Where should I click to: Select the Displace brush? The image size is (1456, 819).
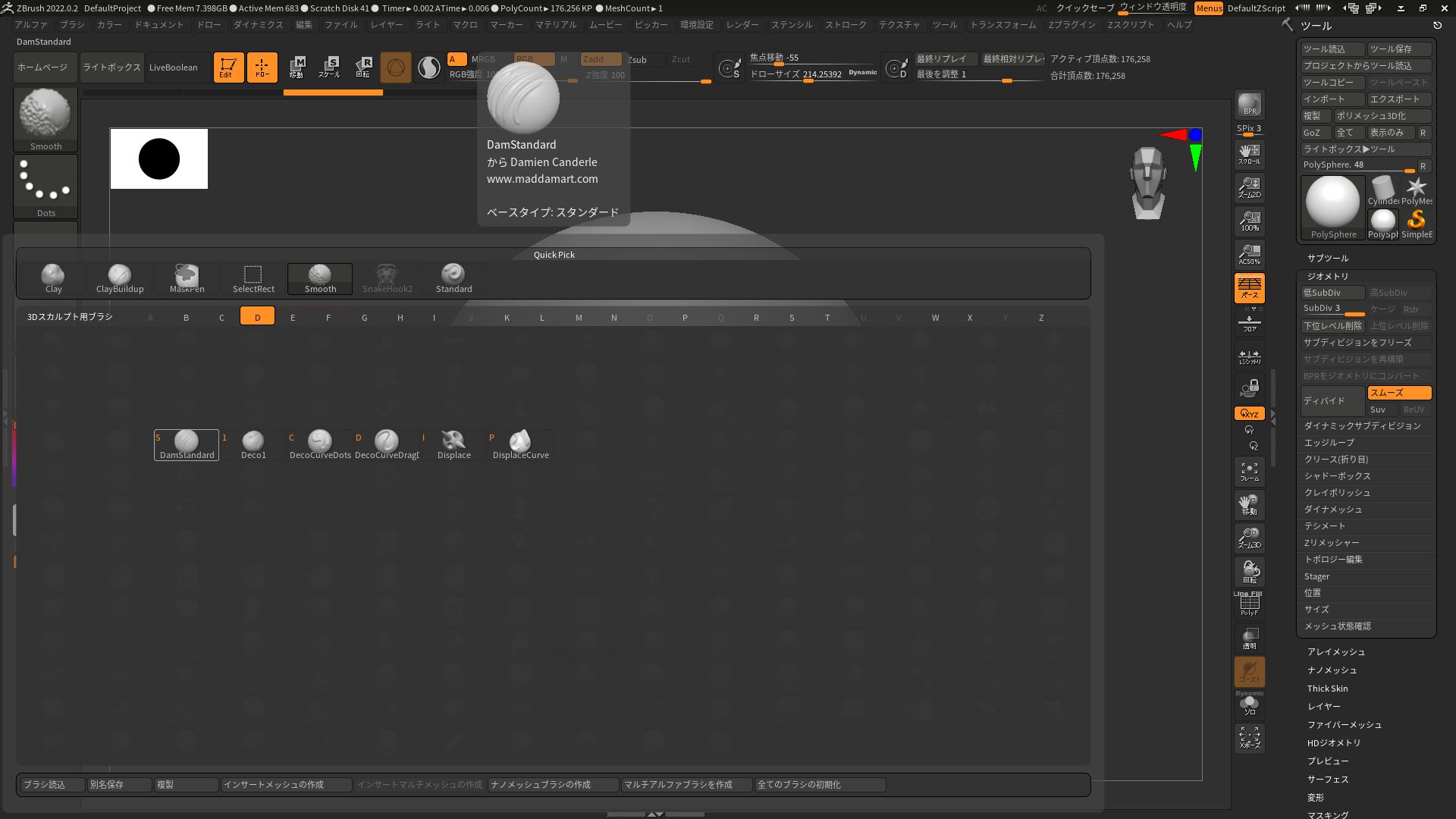[453, 445]
